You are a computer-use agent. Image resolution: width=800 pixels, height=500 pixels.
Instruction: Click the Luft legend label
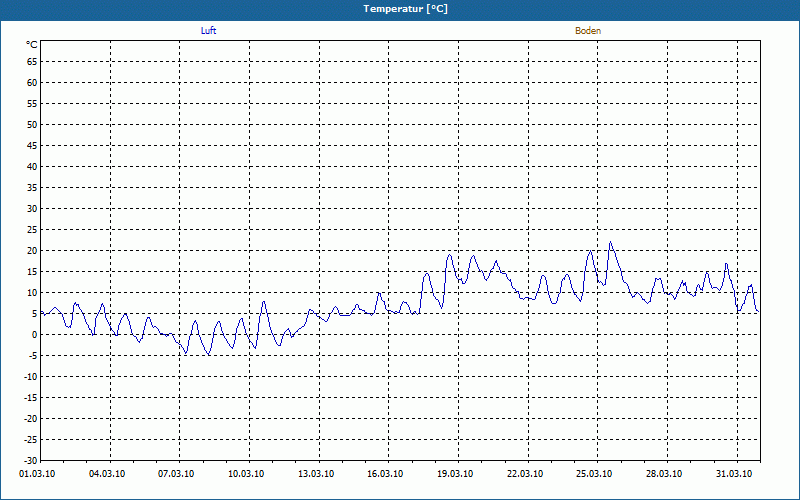[208, 31]
